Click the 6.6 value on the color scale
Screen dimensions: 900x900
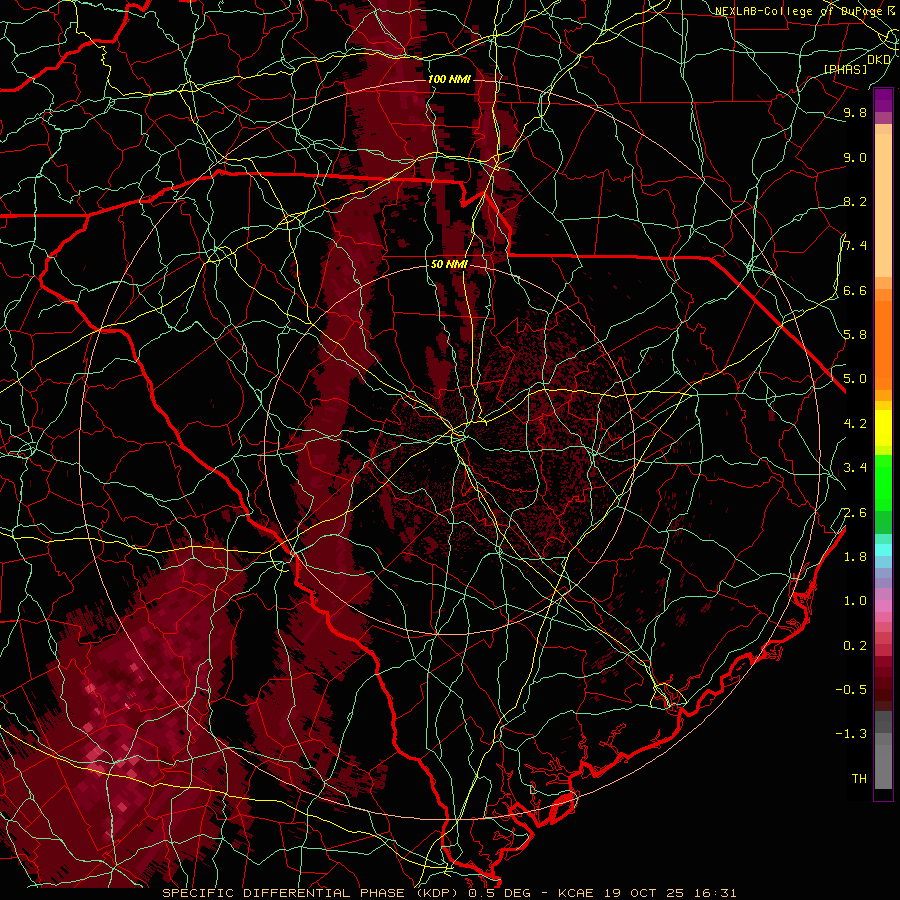855,290
